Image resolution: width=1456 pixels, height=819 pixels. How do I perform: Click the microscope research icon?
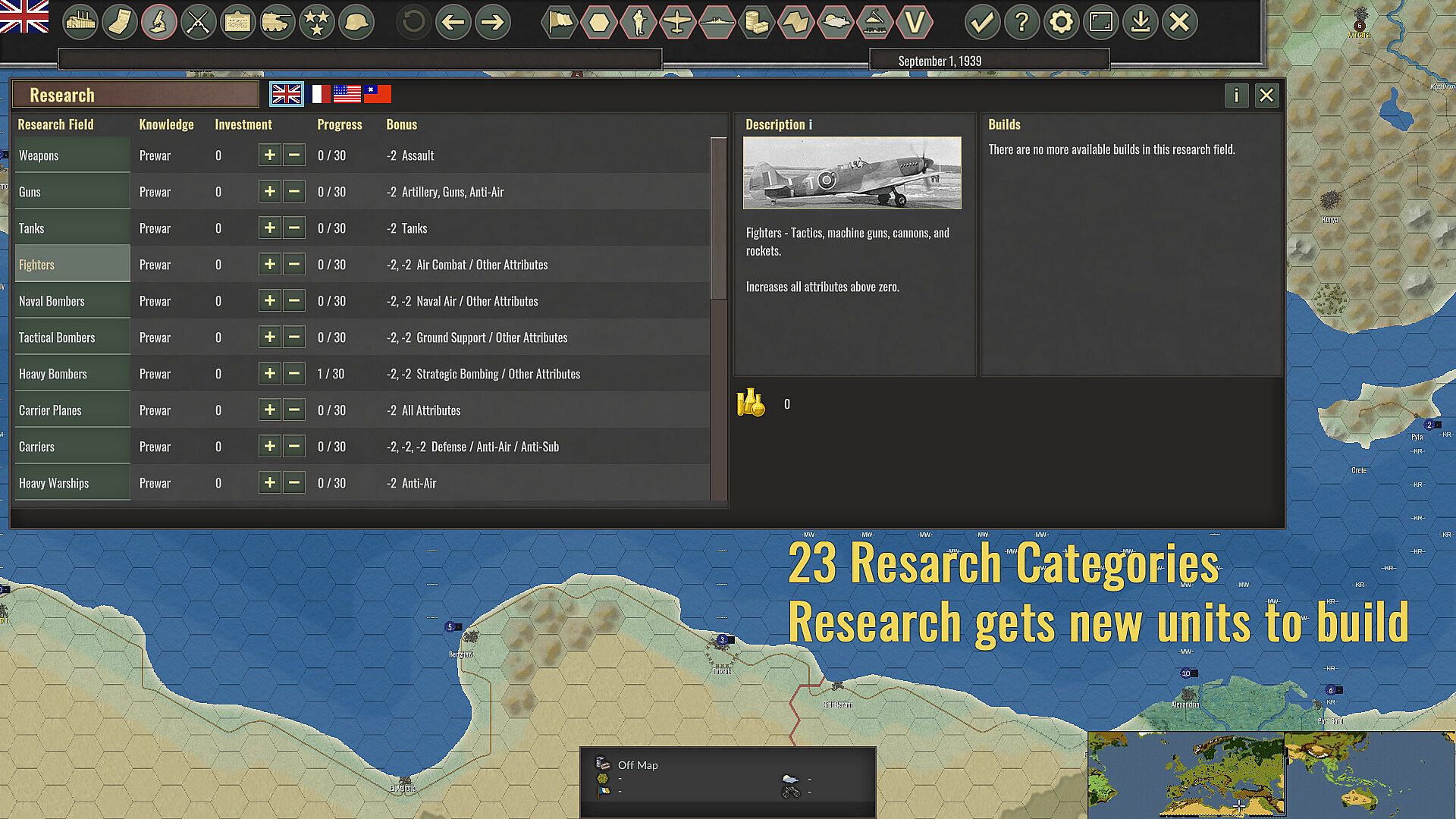(158, 22)
